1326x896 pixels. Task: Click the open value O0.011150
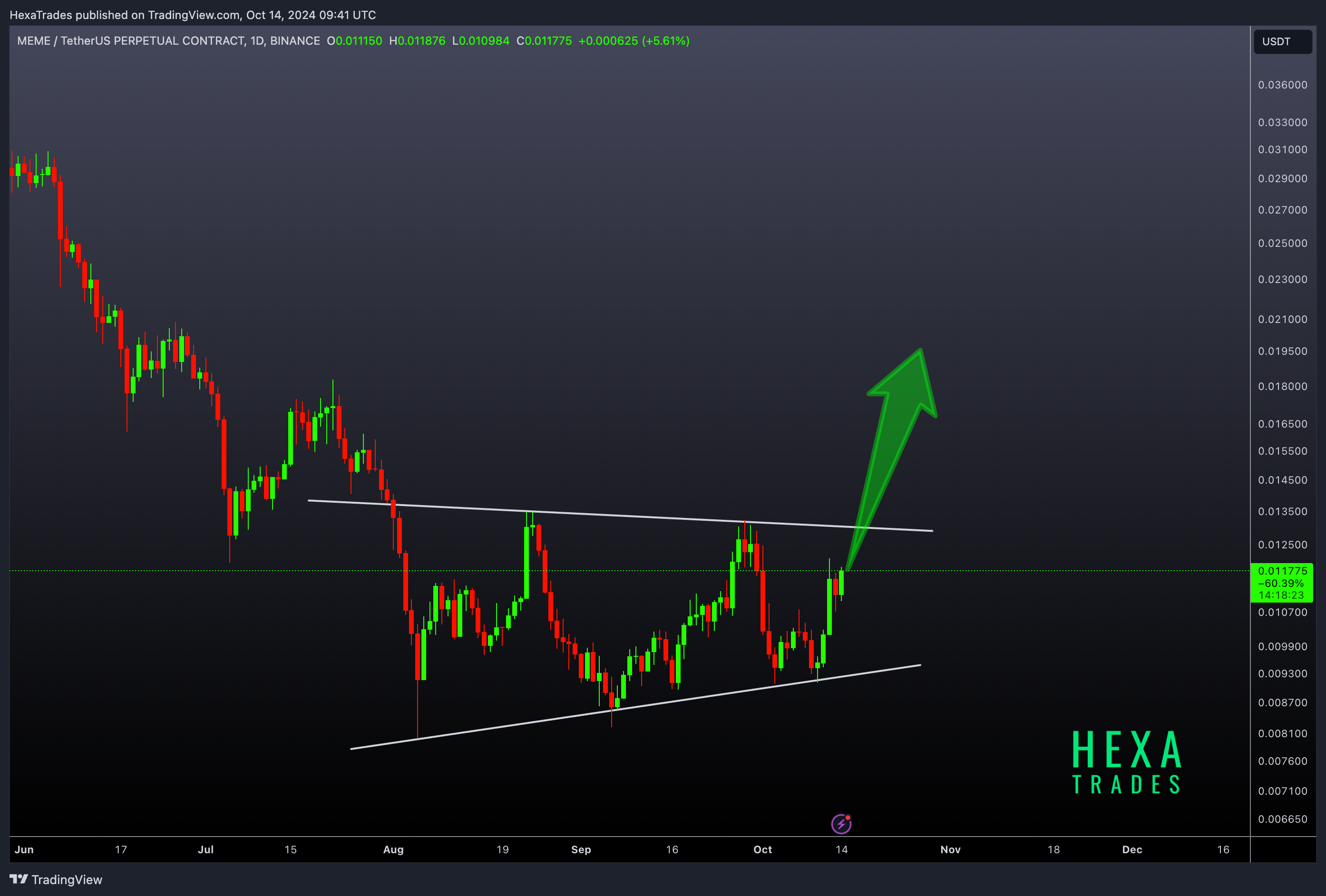pos(354,41)
